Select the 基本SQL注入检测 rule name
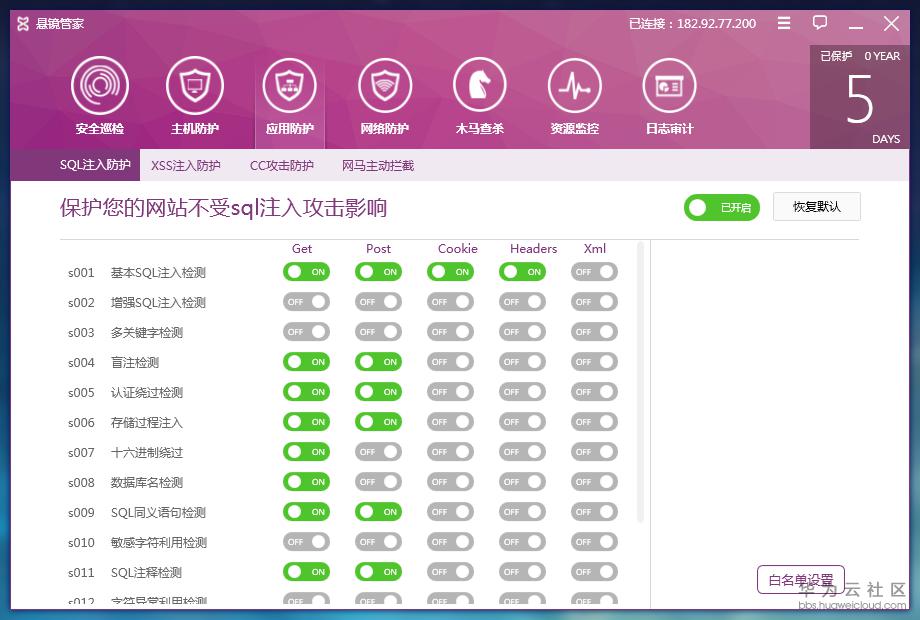The height and width of the screenshot is (620, 920). point(158,273)
